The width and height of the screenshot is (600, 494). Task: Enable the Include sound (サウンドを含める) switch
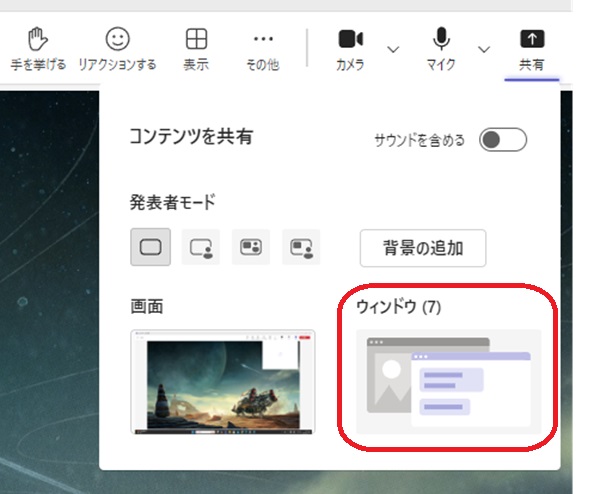[502, 140]
